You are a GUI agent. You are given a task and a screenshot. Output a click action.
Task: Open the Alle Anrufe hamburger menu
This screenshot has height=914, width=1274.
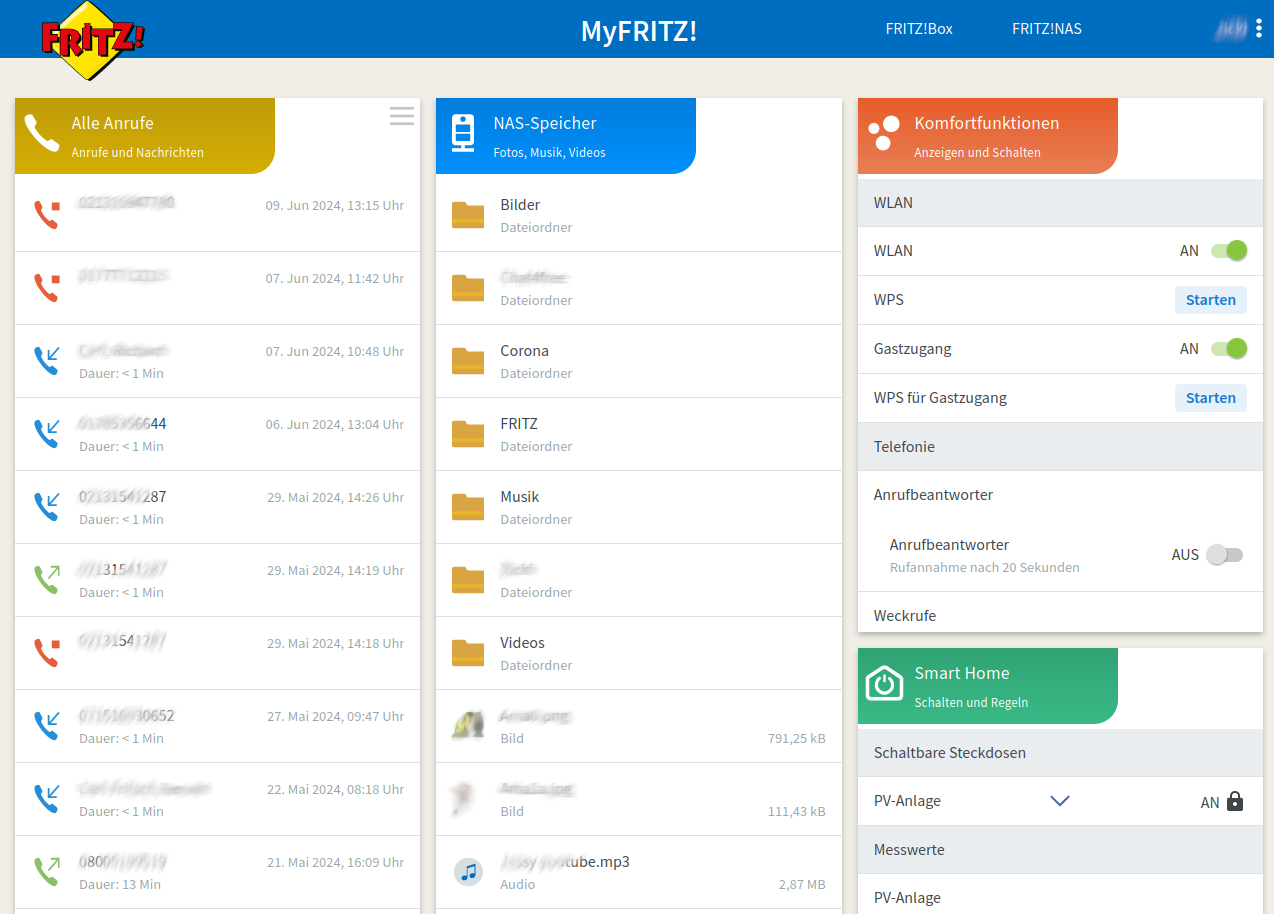[x=402, y=116]
